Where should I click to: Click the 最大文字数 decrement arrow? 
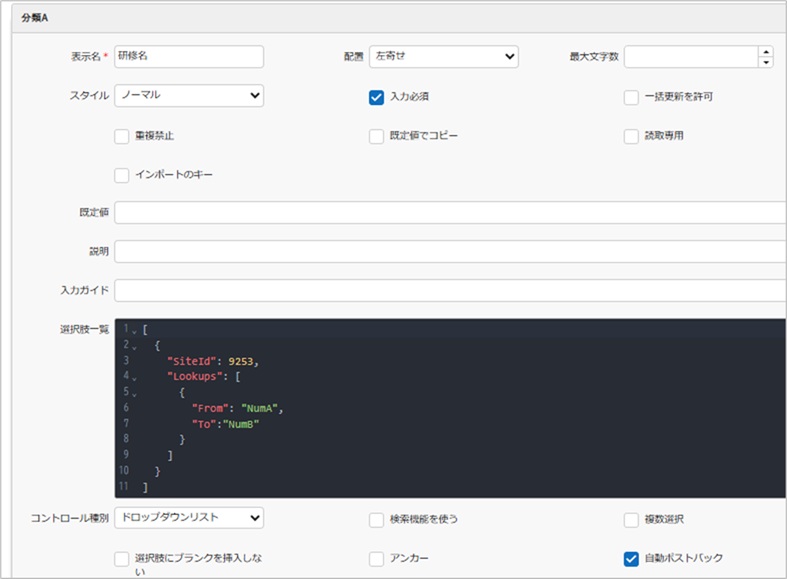coord(766,62)
